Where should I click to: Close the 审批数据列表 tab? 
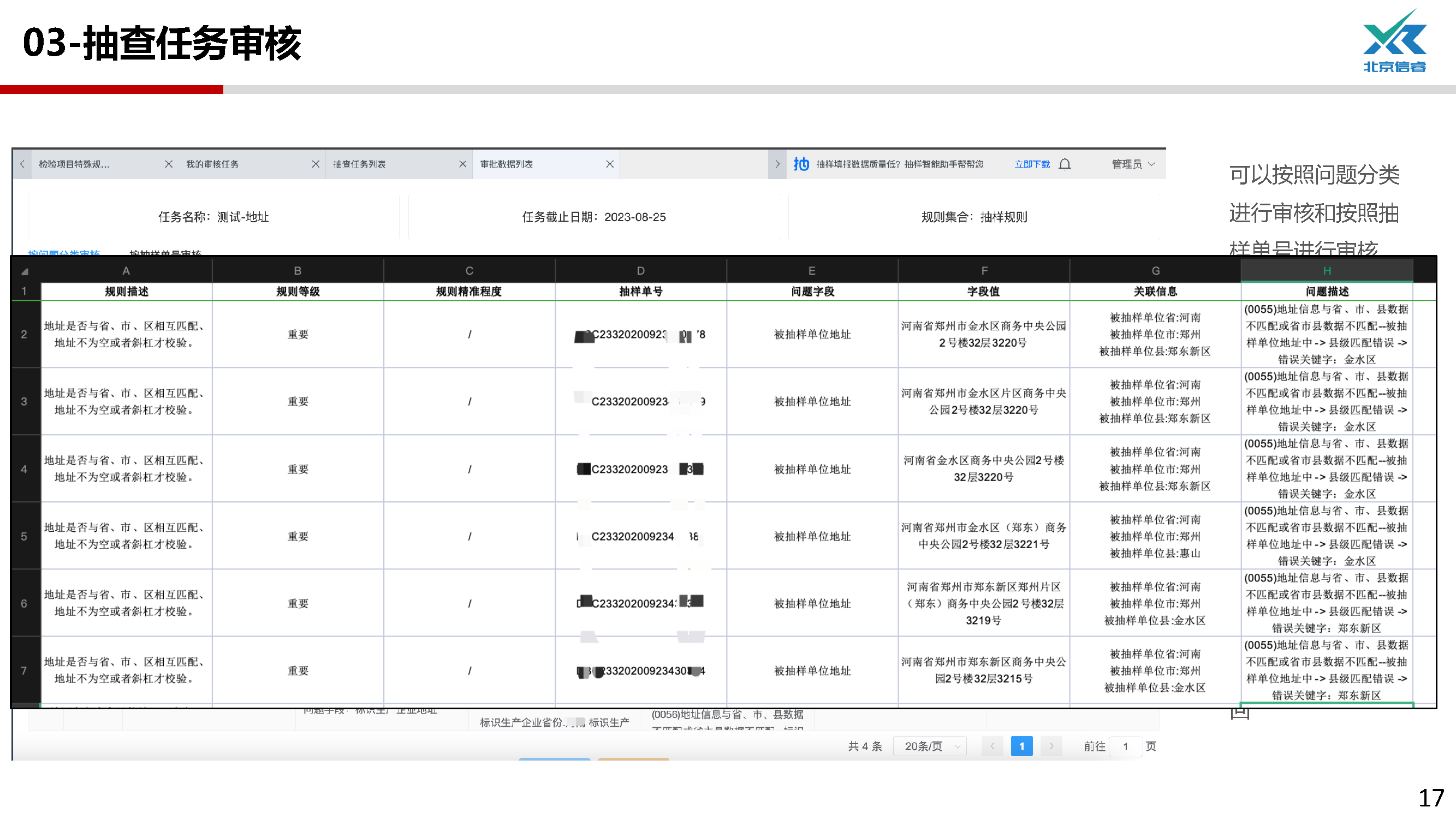pos(609,164)
